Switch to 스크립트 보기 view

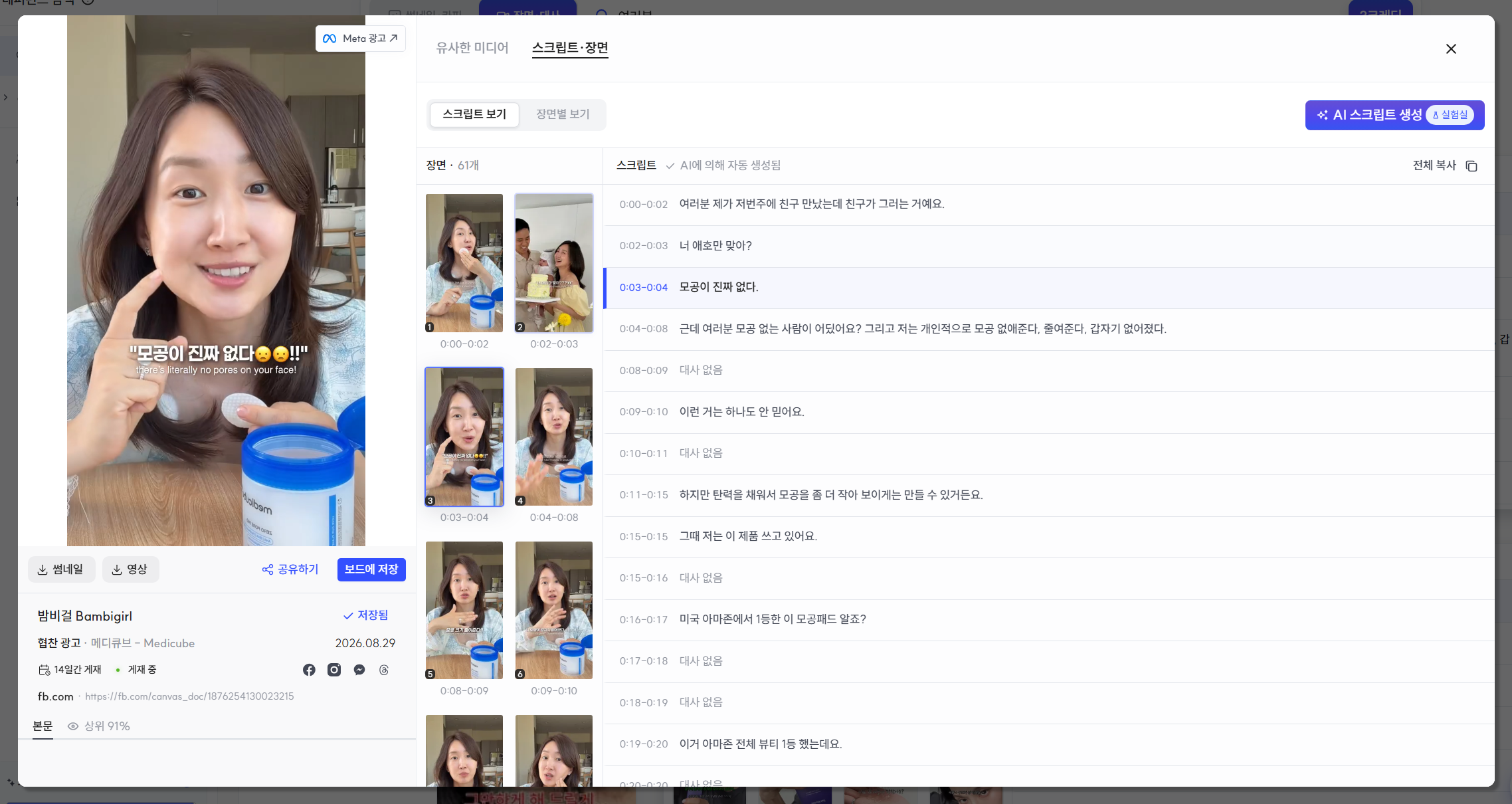point(474,114)
